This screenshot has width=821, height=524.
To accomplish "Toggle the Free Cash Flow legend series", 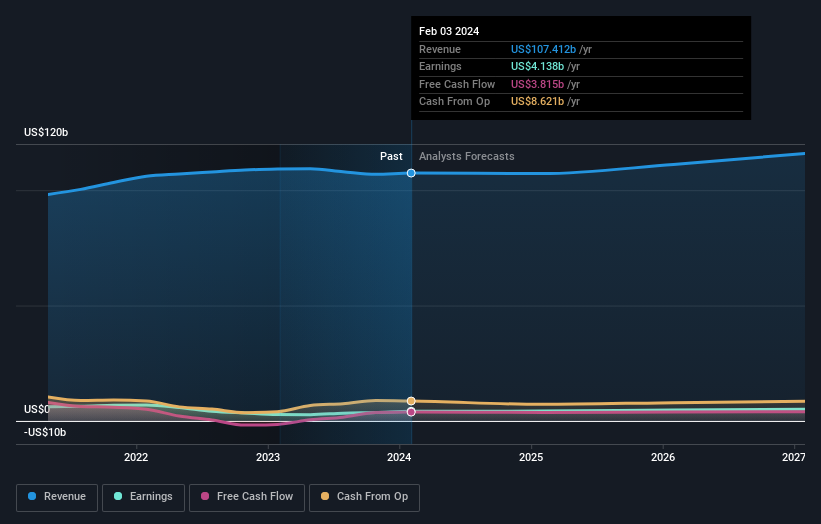I will click(x=247, y=497).
